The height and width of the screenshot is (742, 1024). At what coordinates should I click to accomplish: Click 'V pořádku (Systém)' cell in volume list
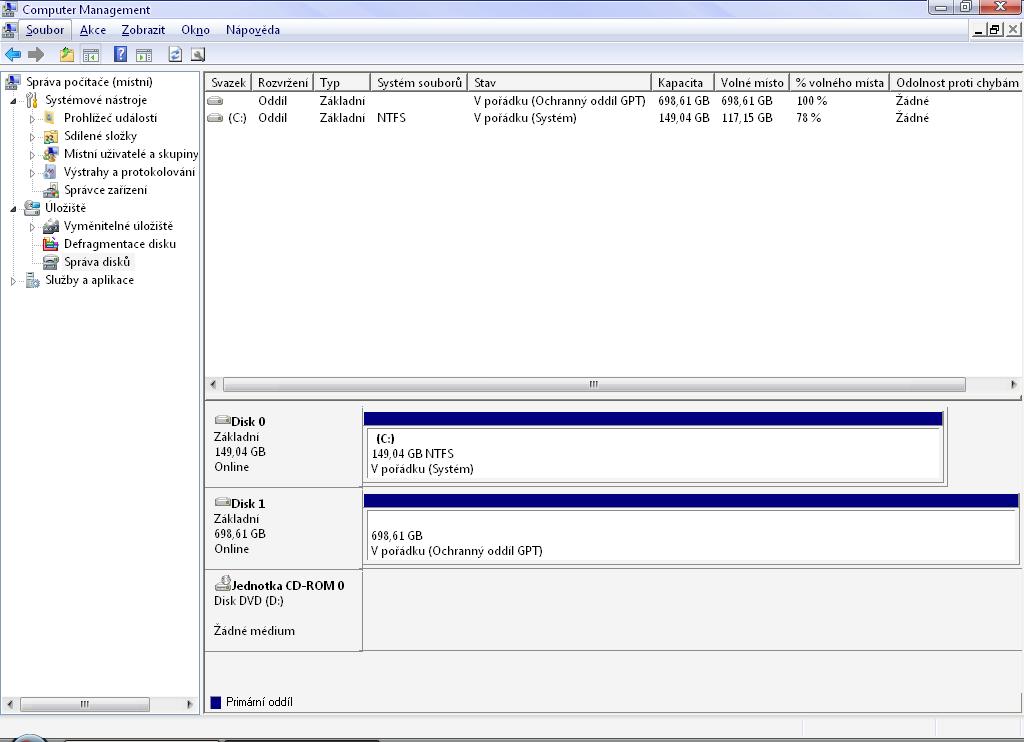[x=525, y=118]
